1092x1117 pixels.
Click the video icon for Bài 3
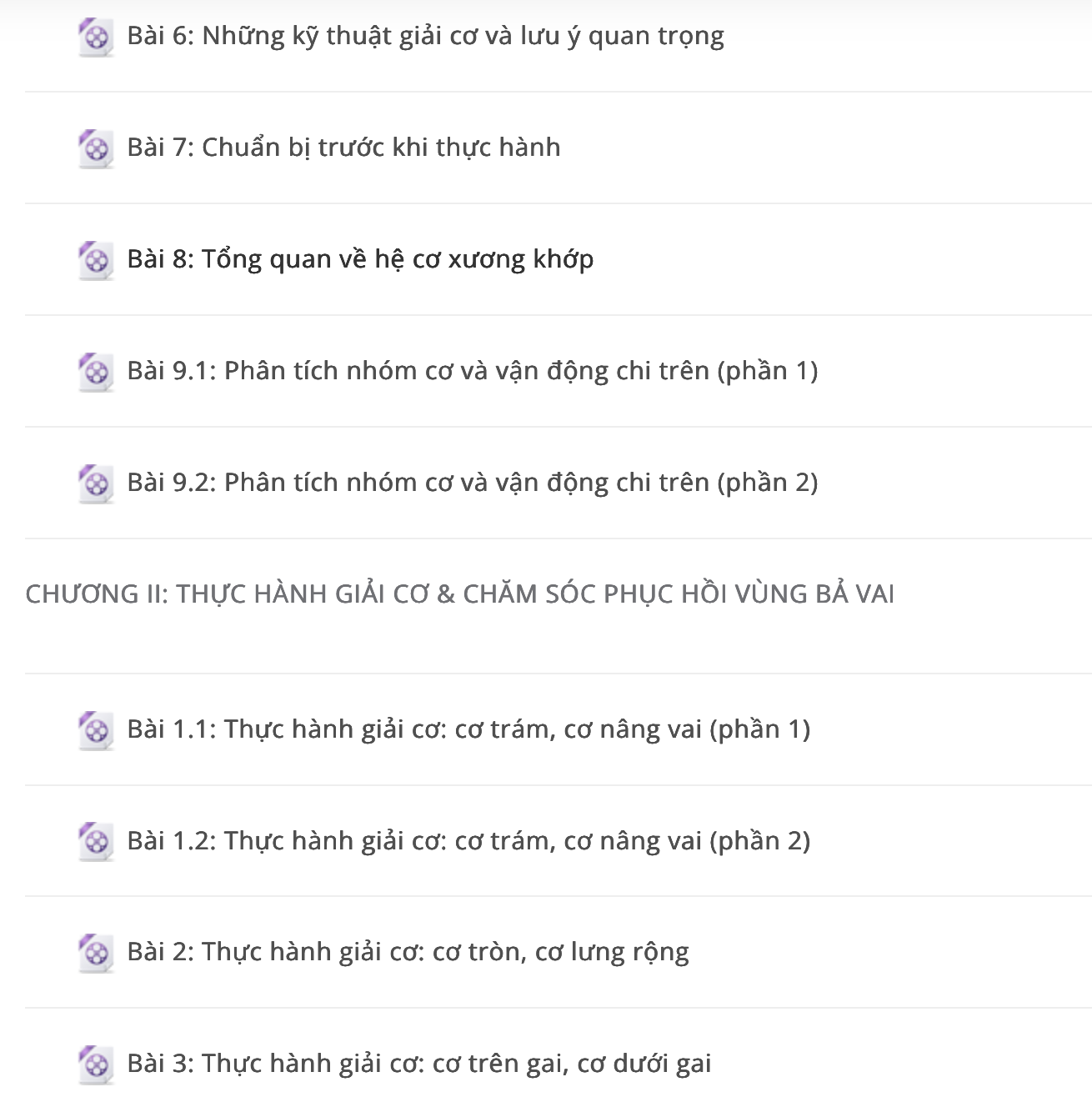(x=96, y=1065)
